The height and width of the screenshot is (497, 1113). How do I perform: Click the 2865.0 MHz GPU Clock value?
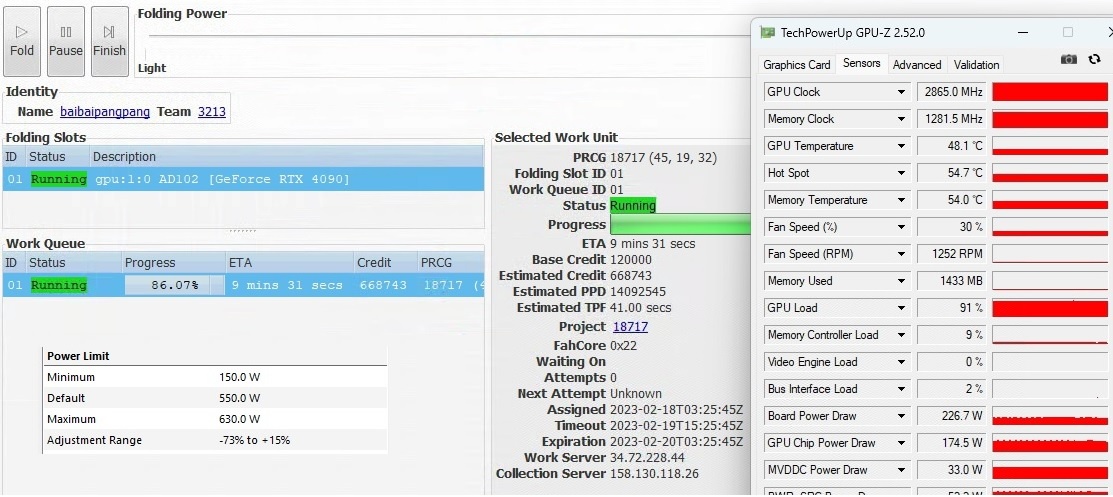(951, 92)
